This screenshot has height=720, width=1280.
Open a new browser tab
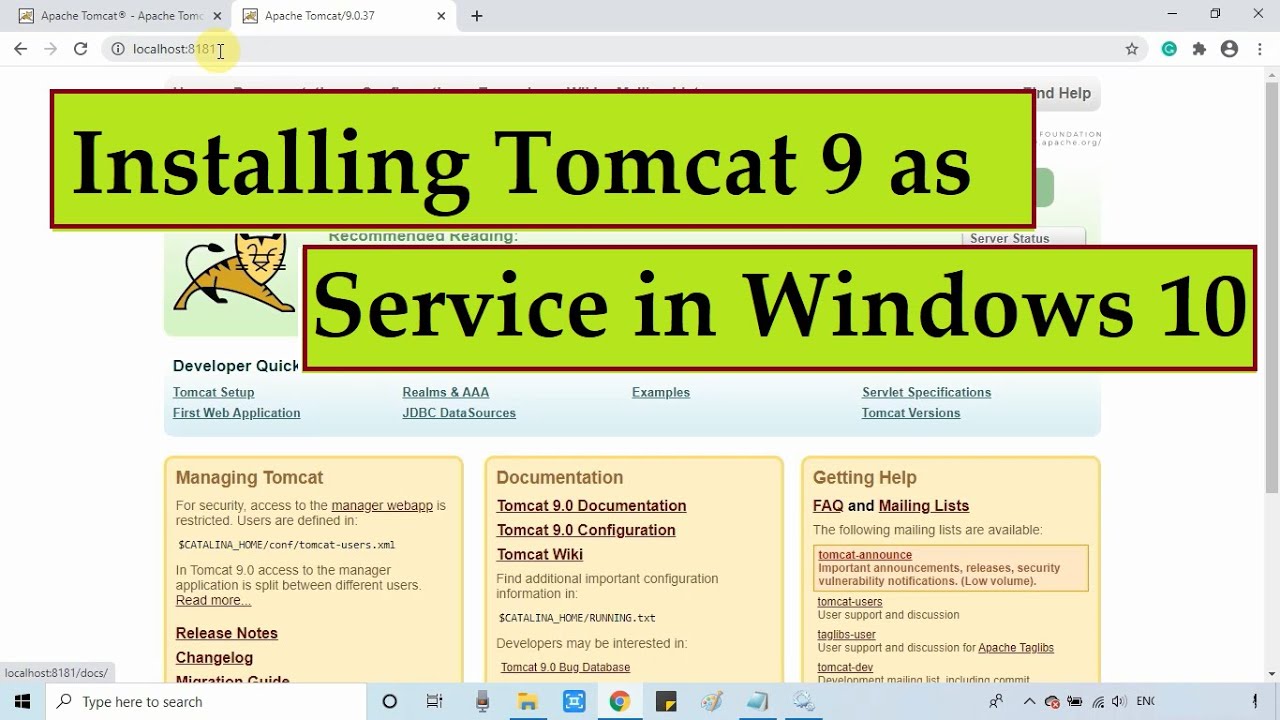tap(477, 16)
